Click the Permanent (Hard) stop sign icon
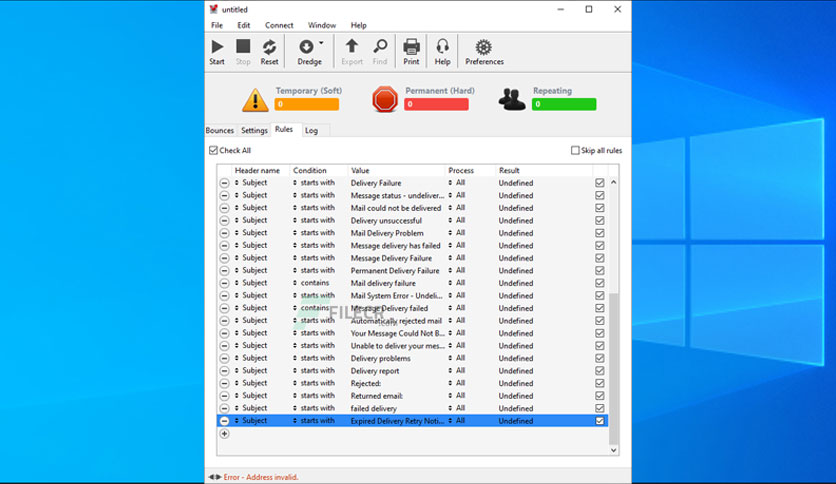 pos(384,100)
